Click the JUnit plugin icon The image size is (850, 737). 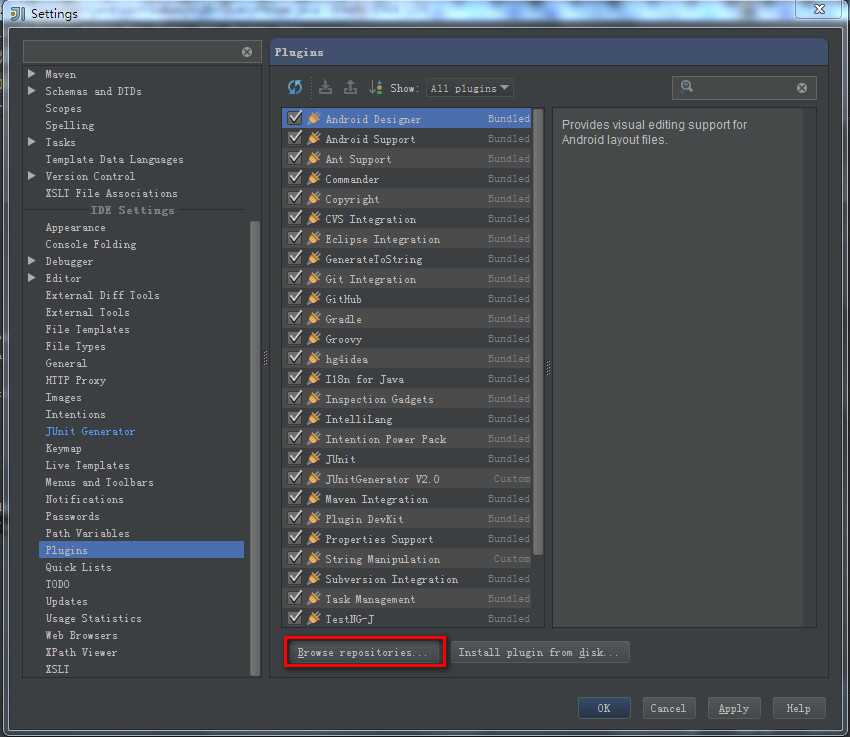pyautogui.click(x=314, y=458)
